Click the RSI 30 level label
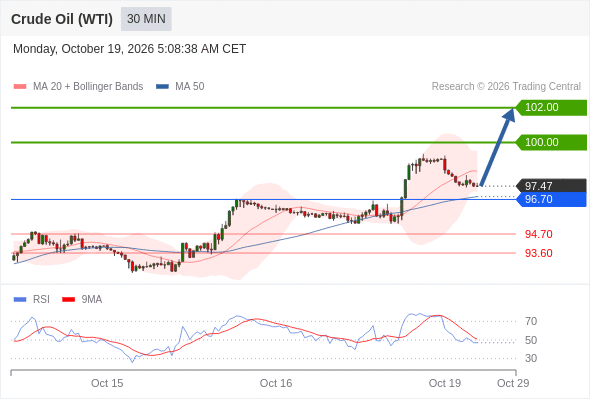590x400 pixels. click(531, 358)
